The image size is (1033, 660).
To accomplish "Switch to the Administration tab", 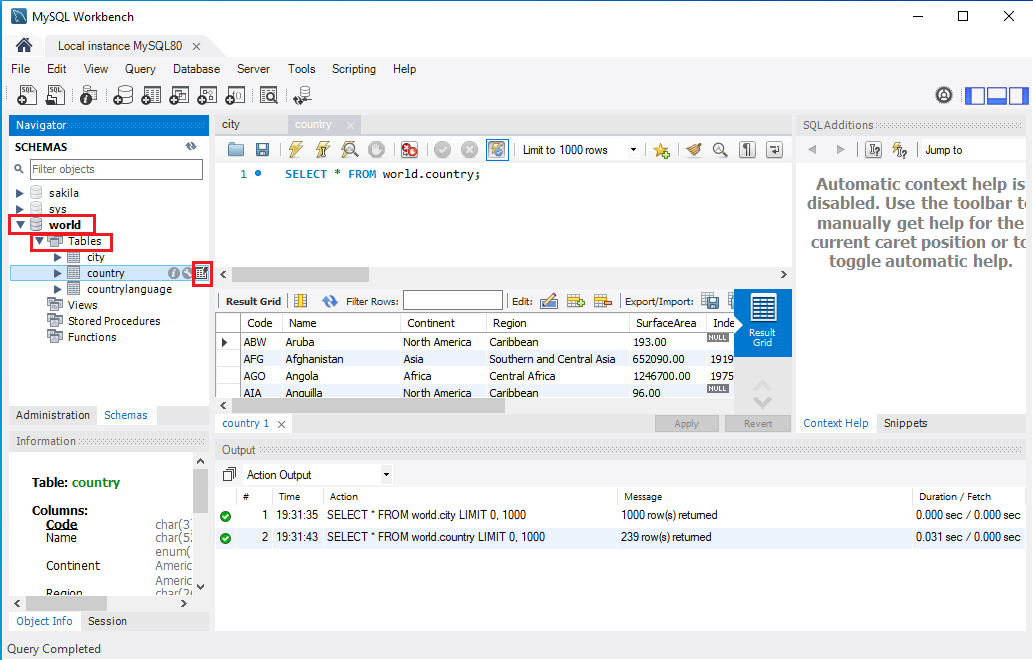I will pos(53,415).
